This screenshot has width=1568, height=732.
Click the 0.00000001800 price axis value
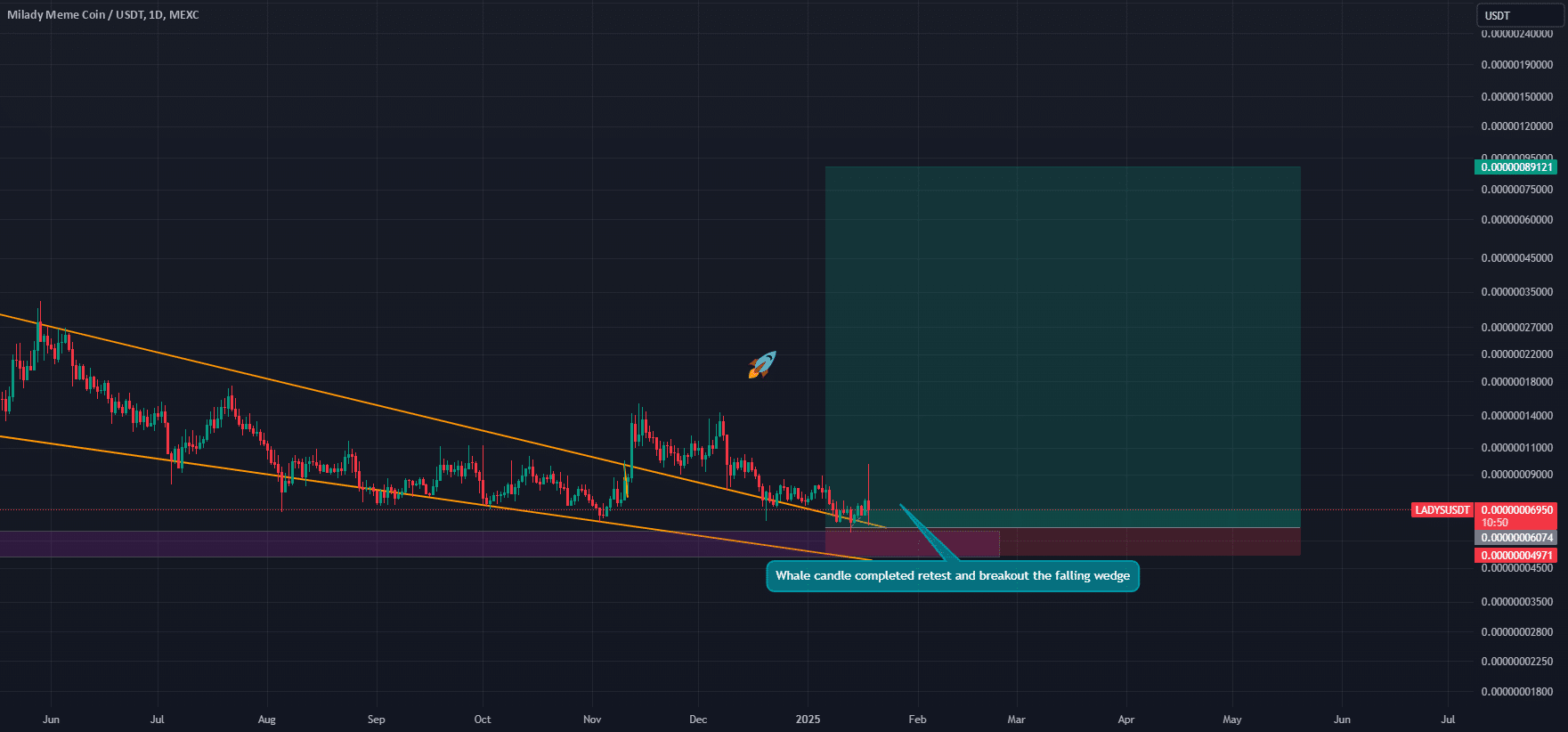(1516, 692)
